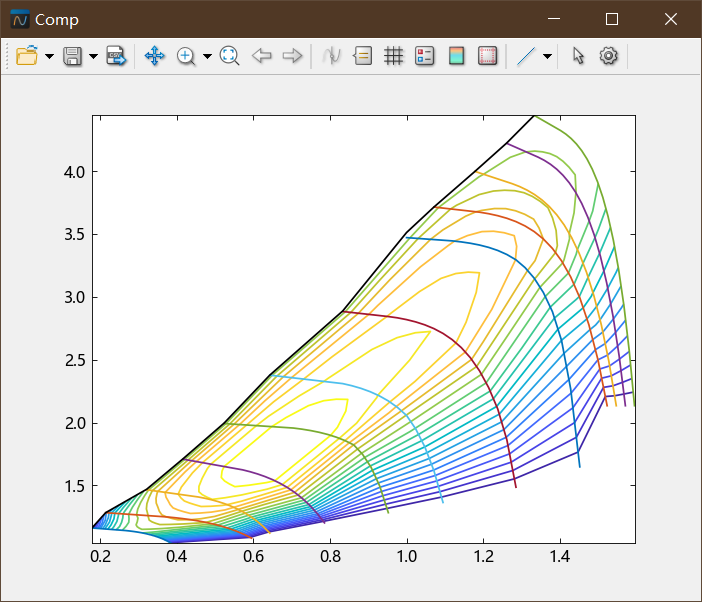Toggle the grid lines icon

click(394, 56)
